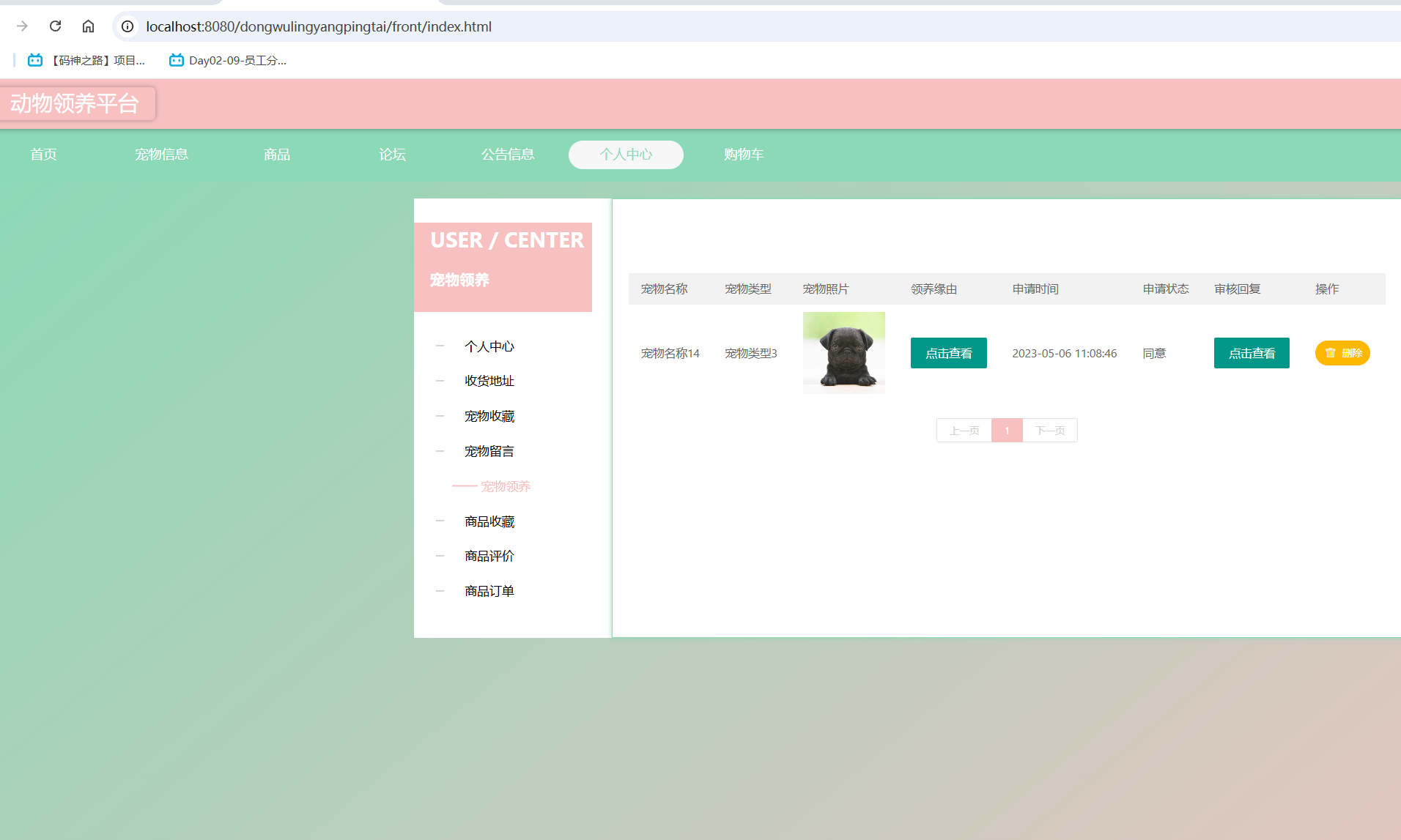View site information icon in address bar
This screenshot has height=840, width=1401.
[127, 26]
